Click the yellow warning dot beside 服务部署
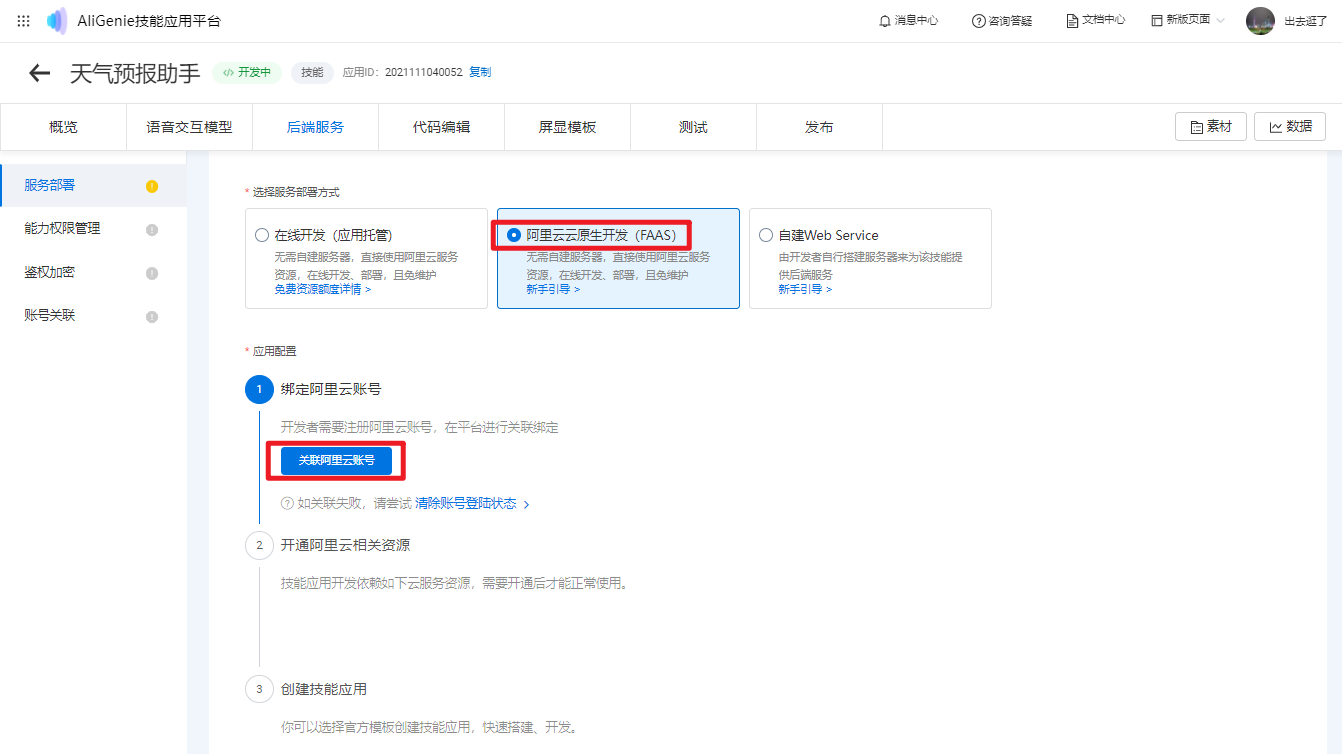The width and height of the screenshot is (1342, 754). pyautogui.click(x=152, y=186)
